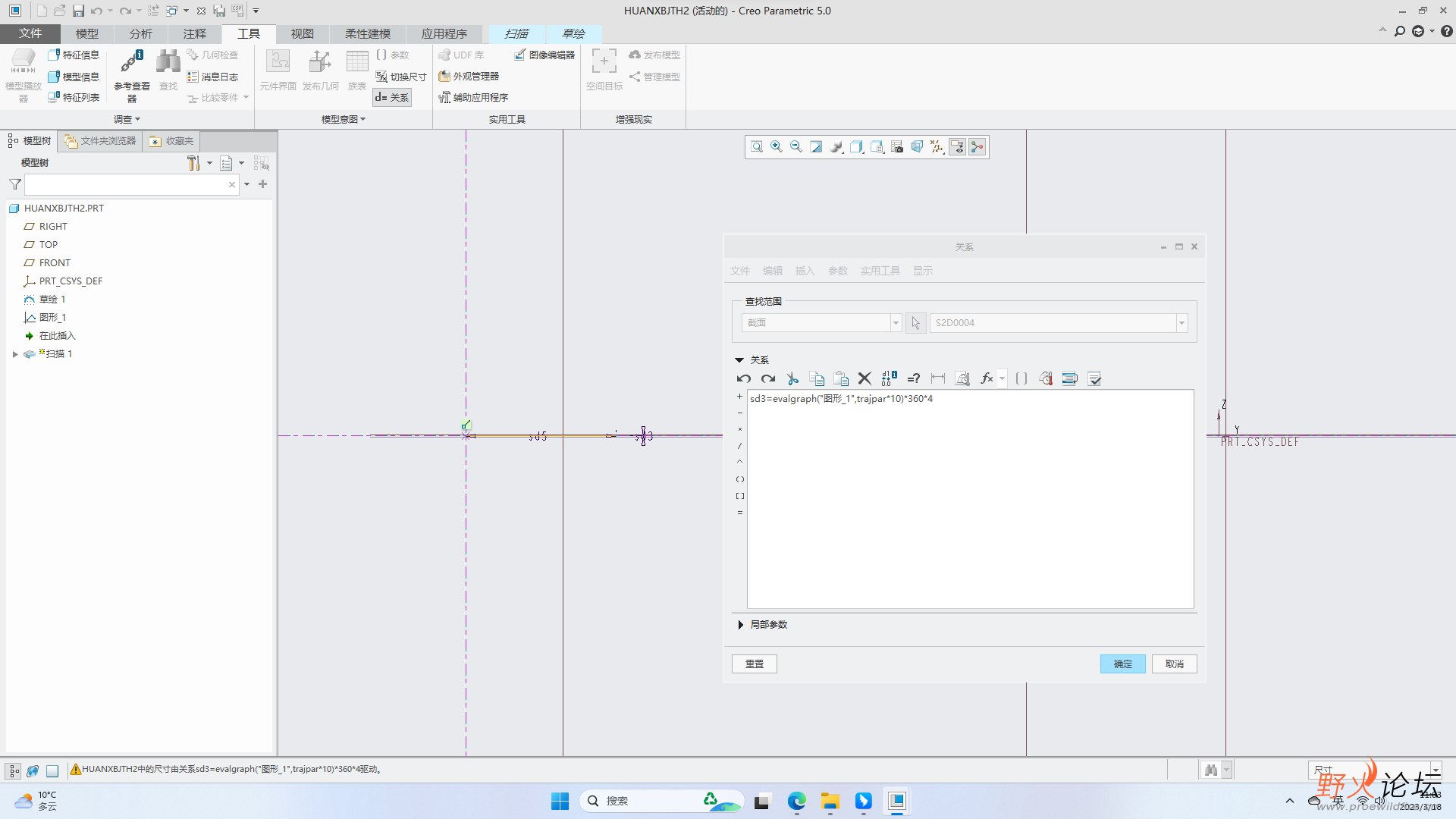
Task: Click the 取消 button in Relations dialog
Action: (1174, 664)
